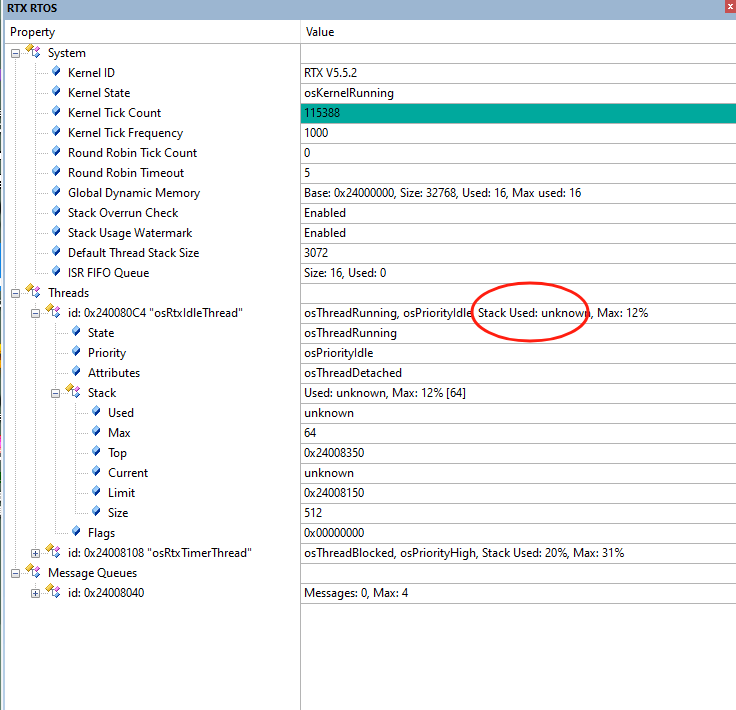Select the Kernel Tick Count label
The height and width of the screenshot is (710, 736).
coord(115,113)
